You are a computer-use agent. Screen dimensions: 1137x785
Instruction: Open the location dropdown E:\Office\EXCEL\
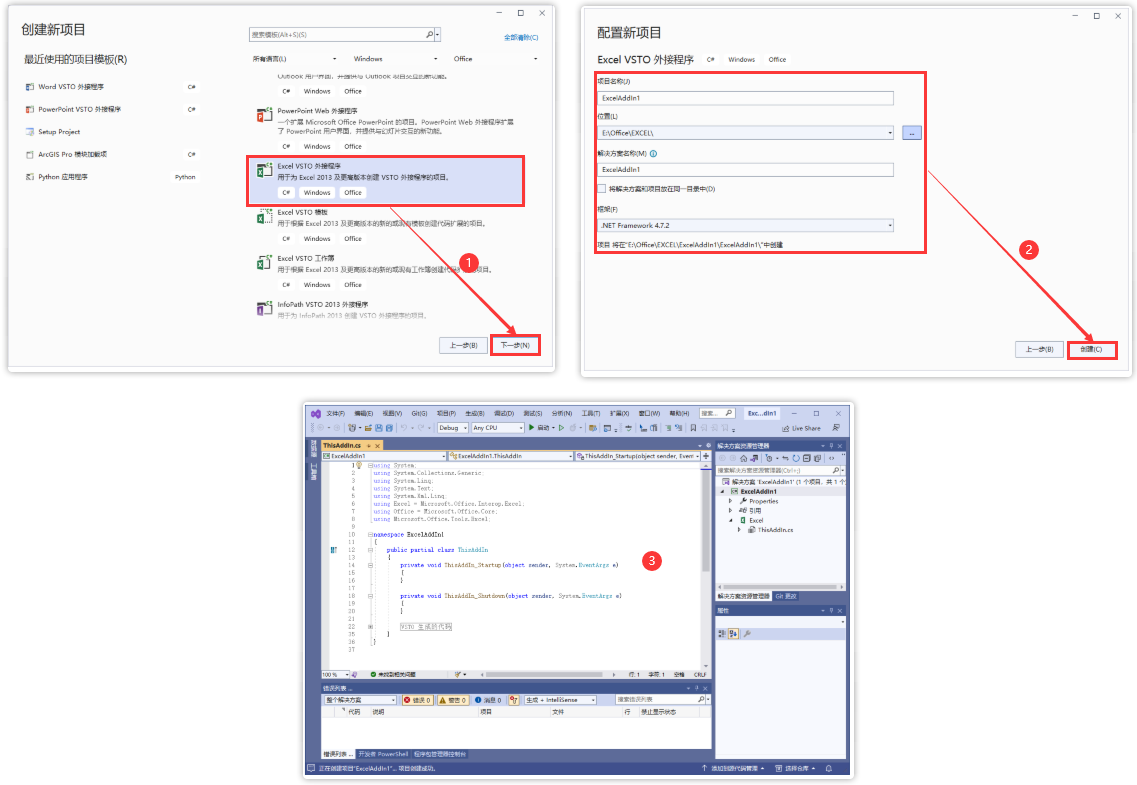click(745, 133)
